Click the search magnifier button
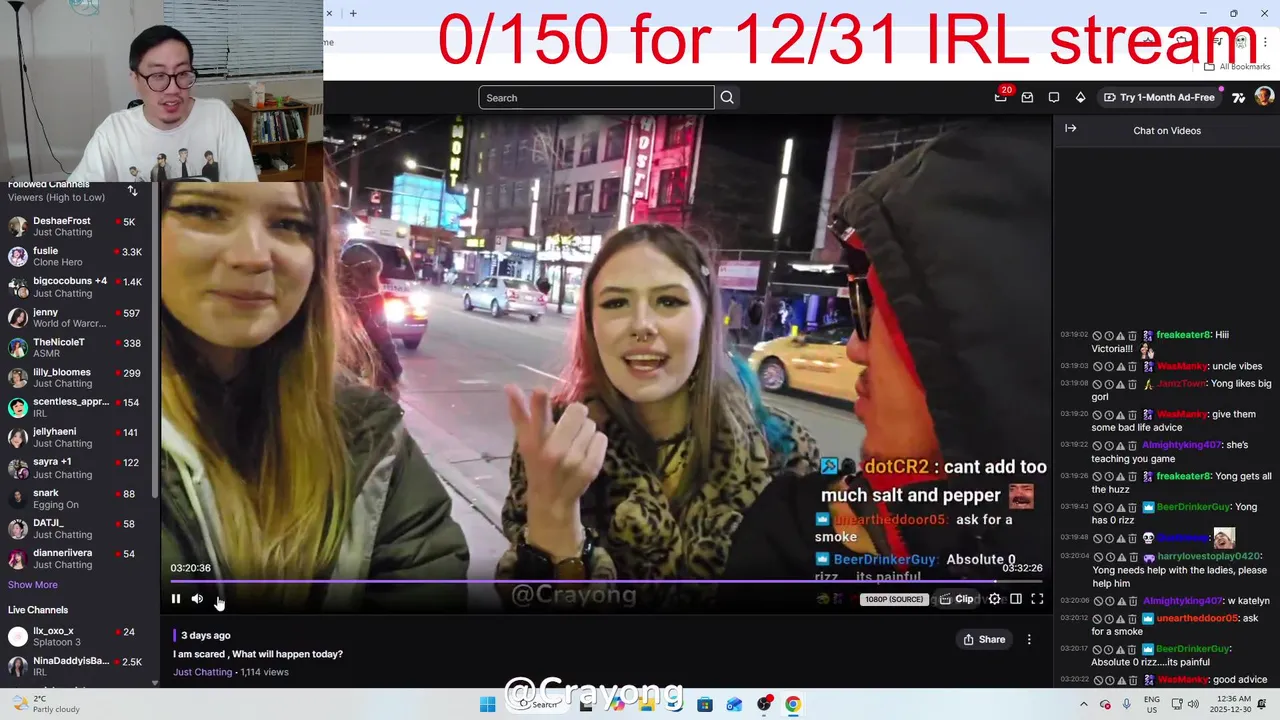The image size is (1280, 720). pos(727,98)
